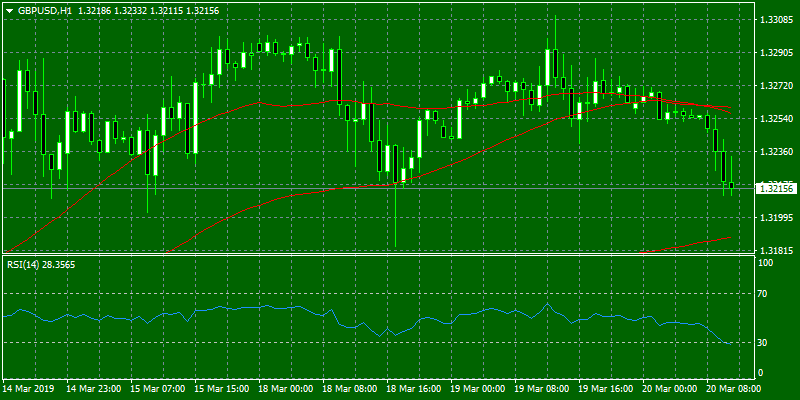Click the GBPUSD,H1 chart title text
The height and width of the screenshot is (400, 800).
coord(44,10)
